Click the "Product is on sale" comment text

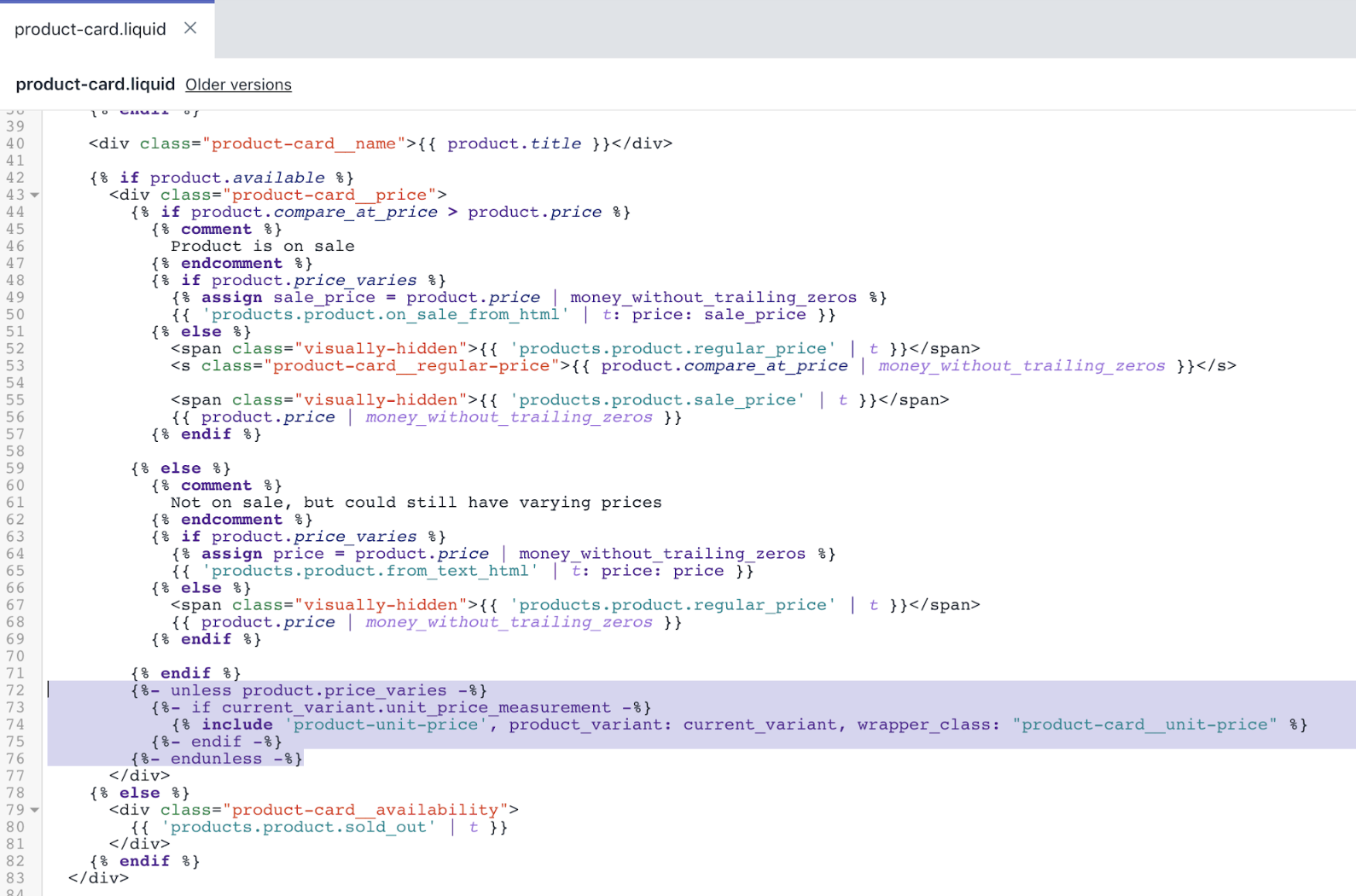tap(262, 247)
